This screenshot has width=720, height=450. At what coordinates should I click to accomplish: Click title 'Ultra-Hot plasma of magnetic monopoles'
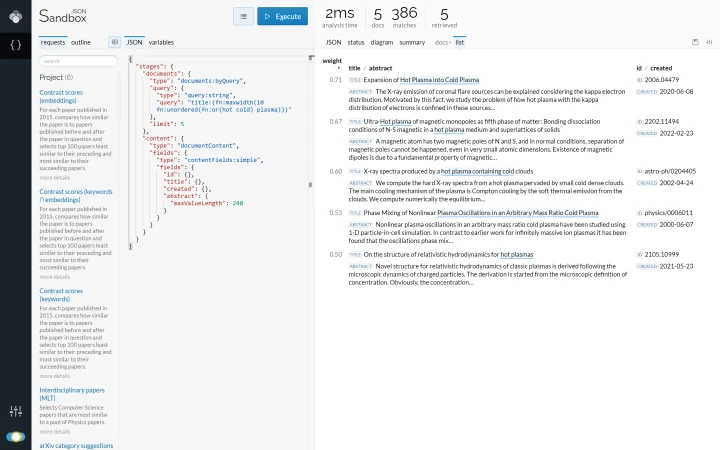click(474, 125)
